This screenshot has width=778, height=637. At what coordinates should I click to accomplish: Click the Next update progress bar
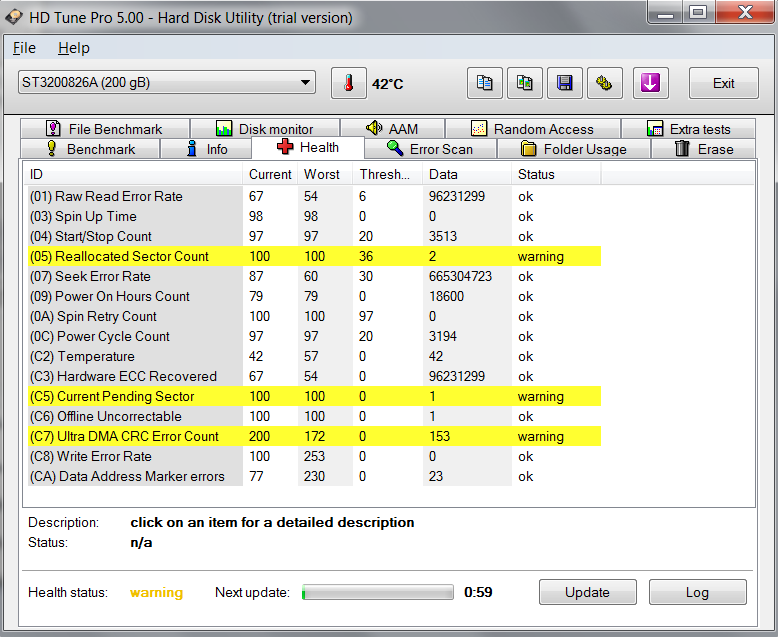[378, 592]
